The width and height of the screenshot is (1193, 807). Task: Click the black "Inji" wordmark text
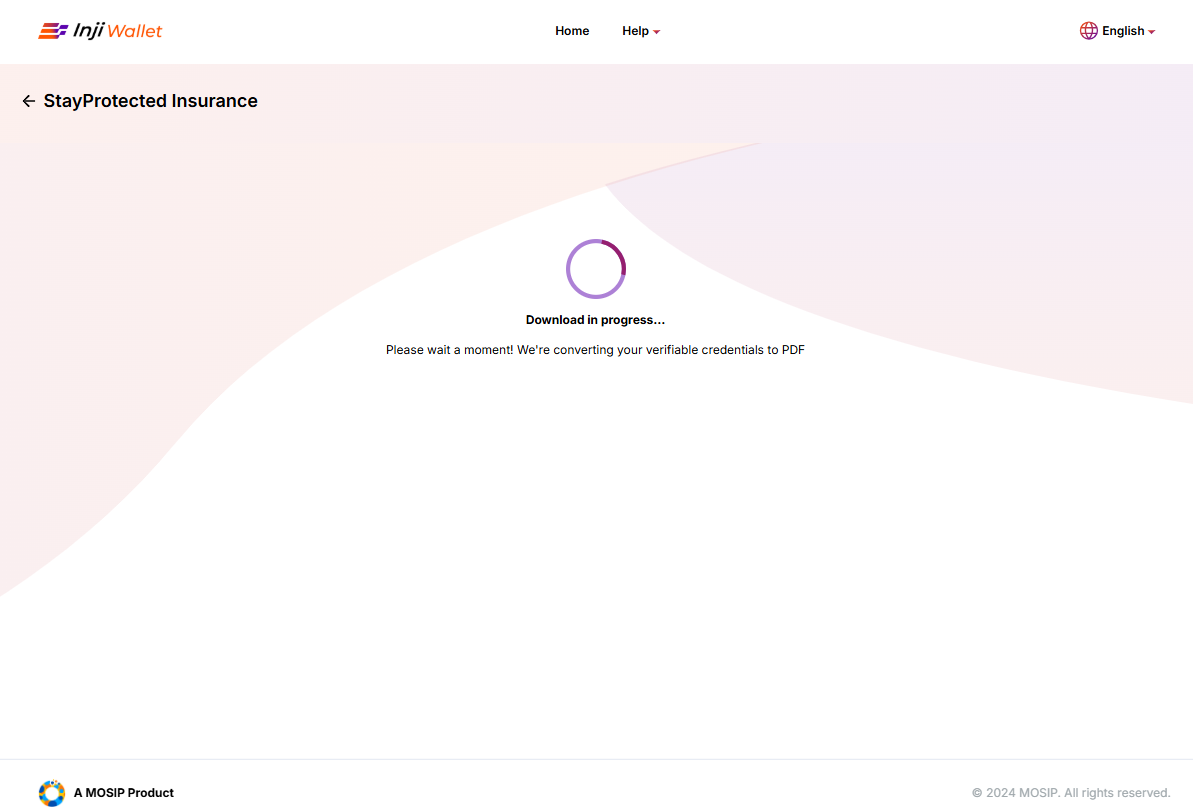click(88, 31)
